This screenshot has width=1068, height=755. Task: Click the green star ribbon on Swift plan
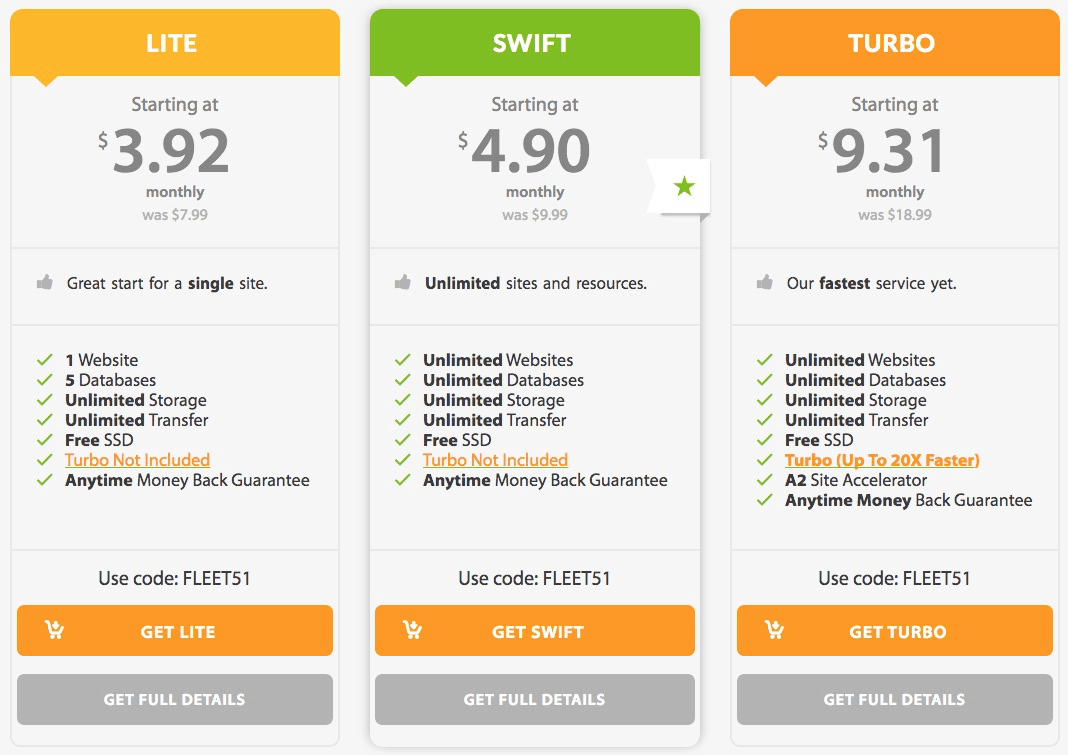[683, 186]
